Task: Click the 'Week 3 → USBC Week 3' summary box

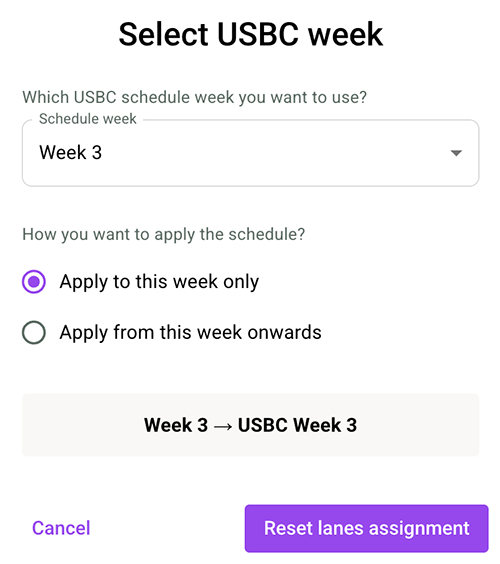Action: 250,425
